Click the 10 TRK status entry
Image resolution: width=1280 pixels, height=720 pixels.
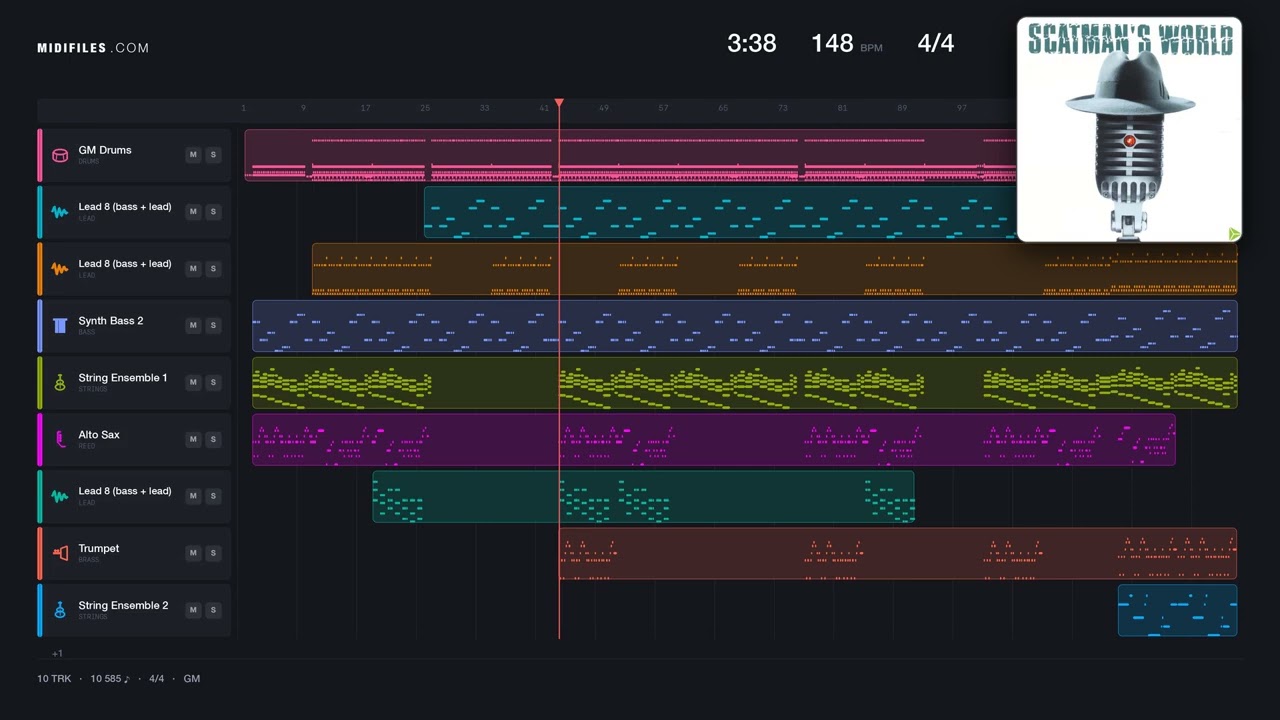coord(55,678)
